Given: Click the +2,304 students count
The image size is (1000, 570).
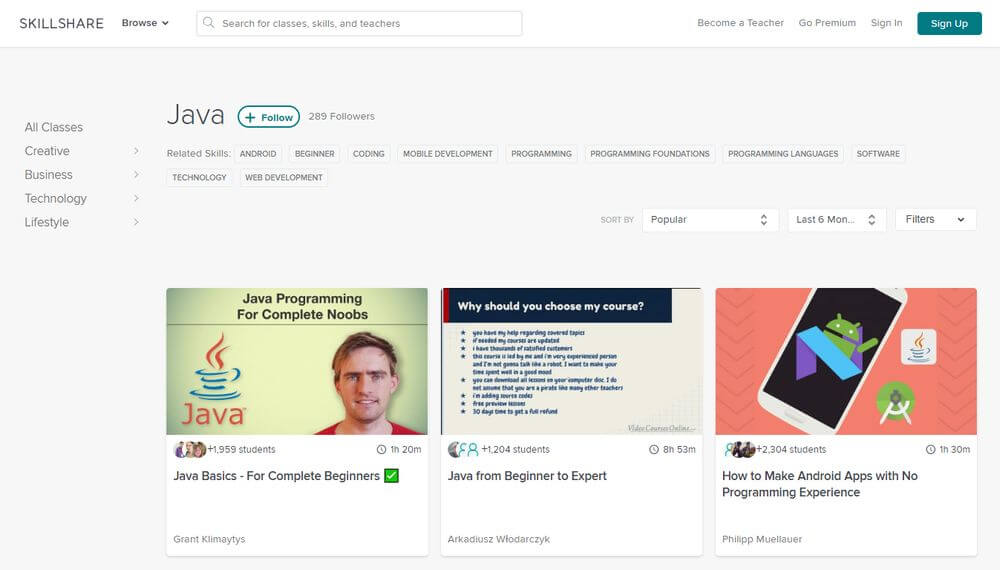Looking at the screenshot, I should tap(791, 449).
